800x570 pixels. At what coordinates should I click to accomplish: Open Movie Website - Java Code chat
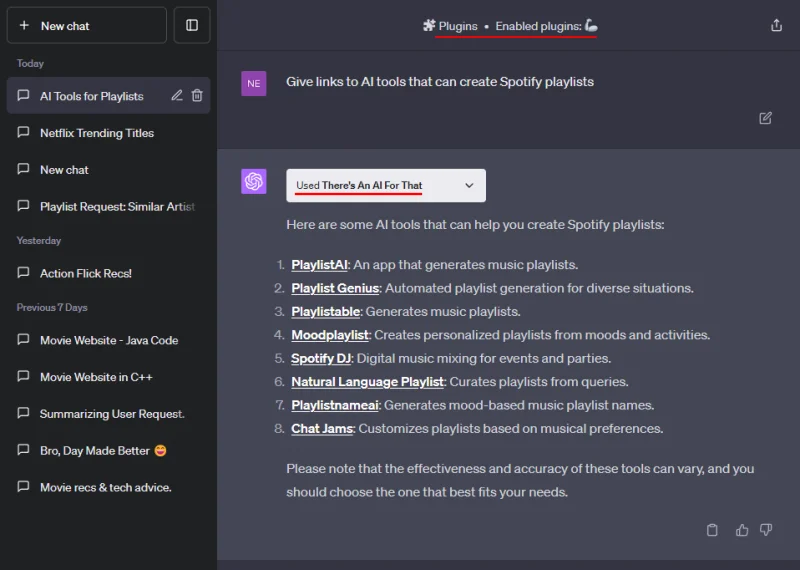pos(109,340)
